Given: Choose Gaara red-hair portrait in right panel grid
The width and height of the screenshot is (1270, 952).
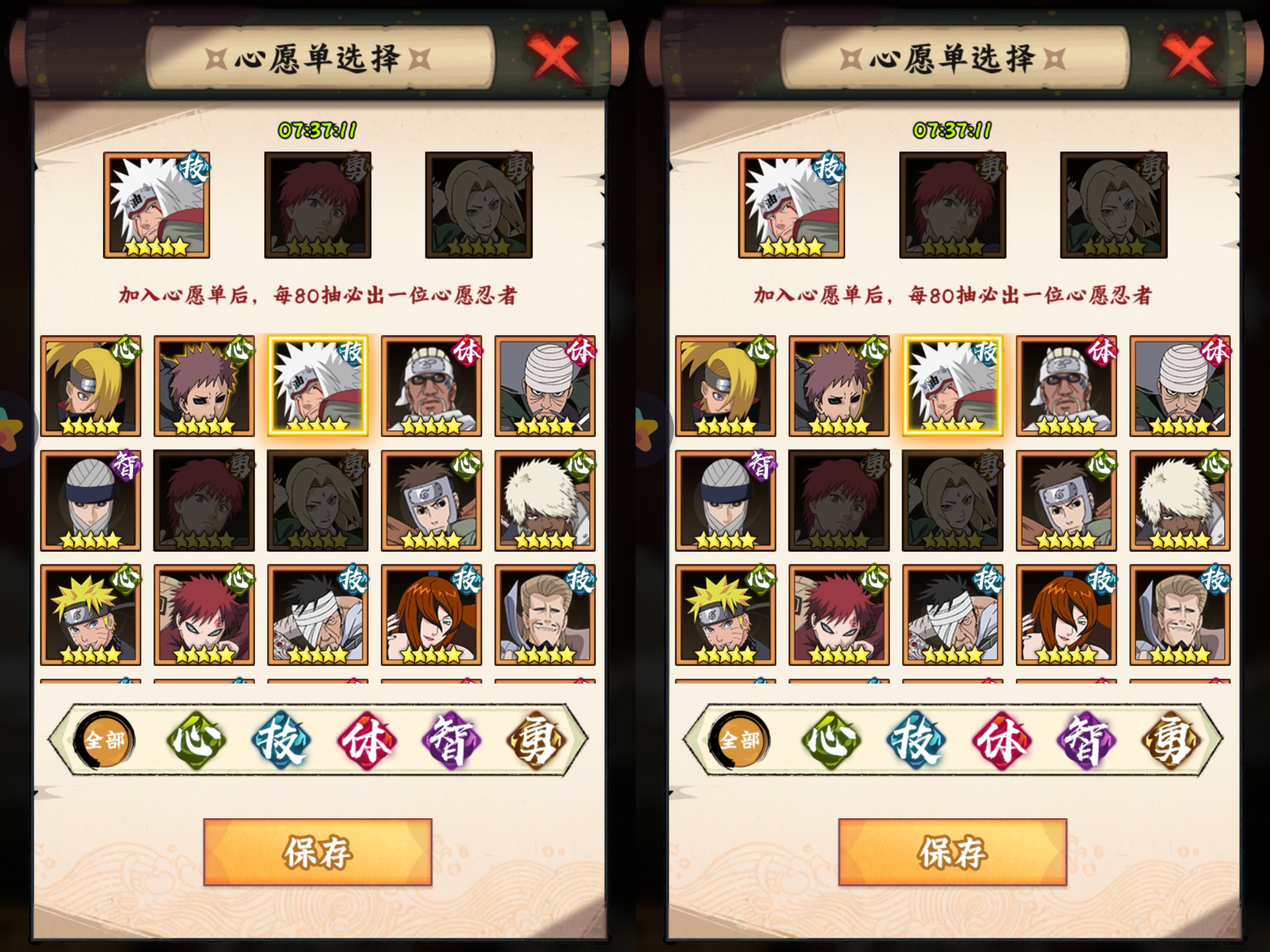Looking at the screenshot, I should (839, 615).
